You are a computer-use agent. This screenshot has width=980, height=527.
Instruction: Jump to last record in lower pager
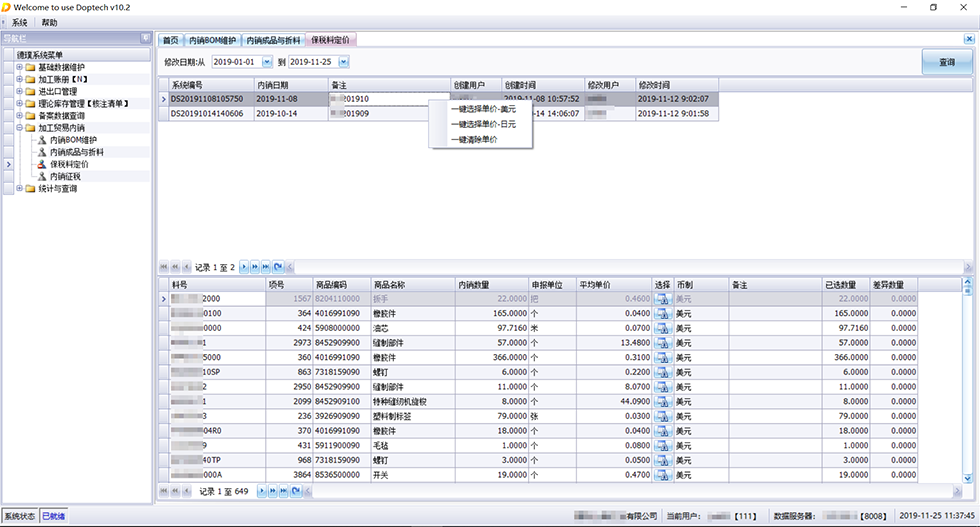[x=283, y=491]
